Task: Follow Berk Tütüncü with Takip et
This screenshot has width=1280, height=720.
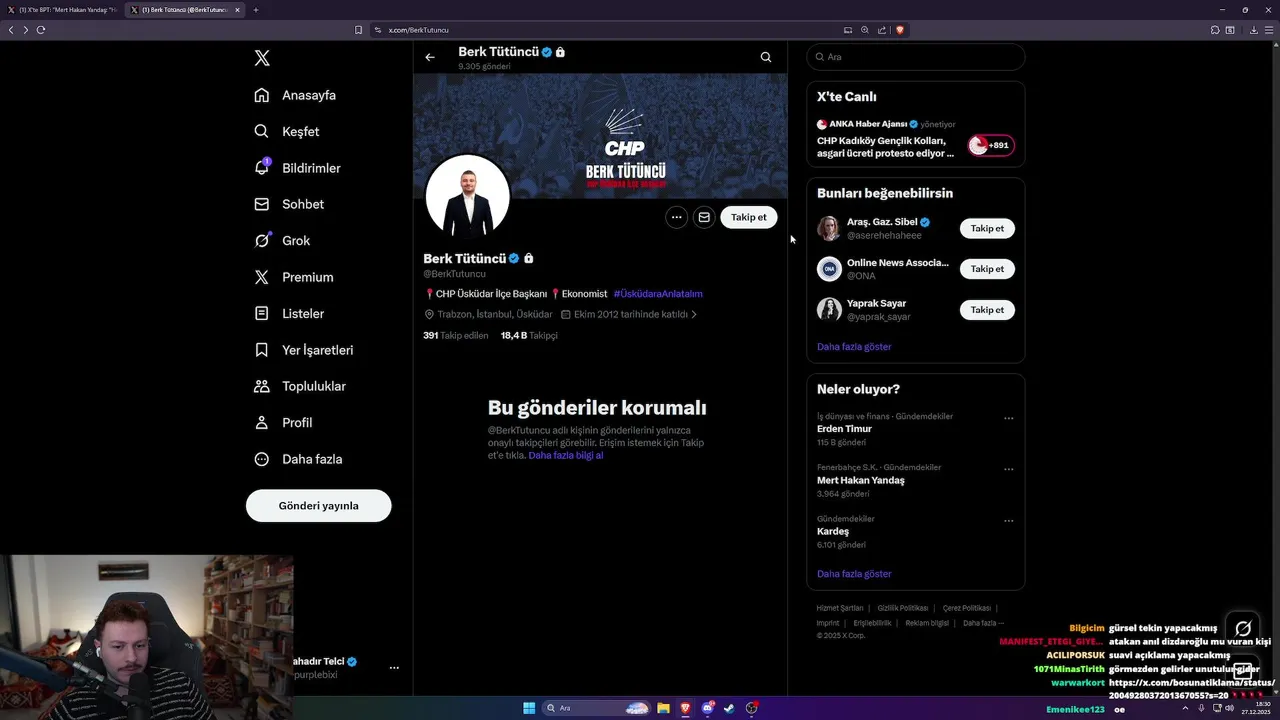Action: click(748, 217)
